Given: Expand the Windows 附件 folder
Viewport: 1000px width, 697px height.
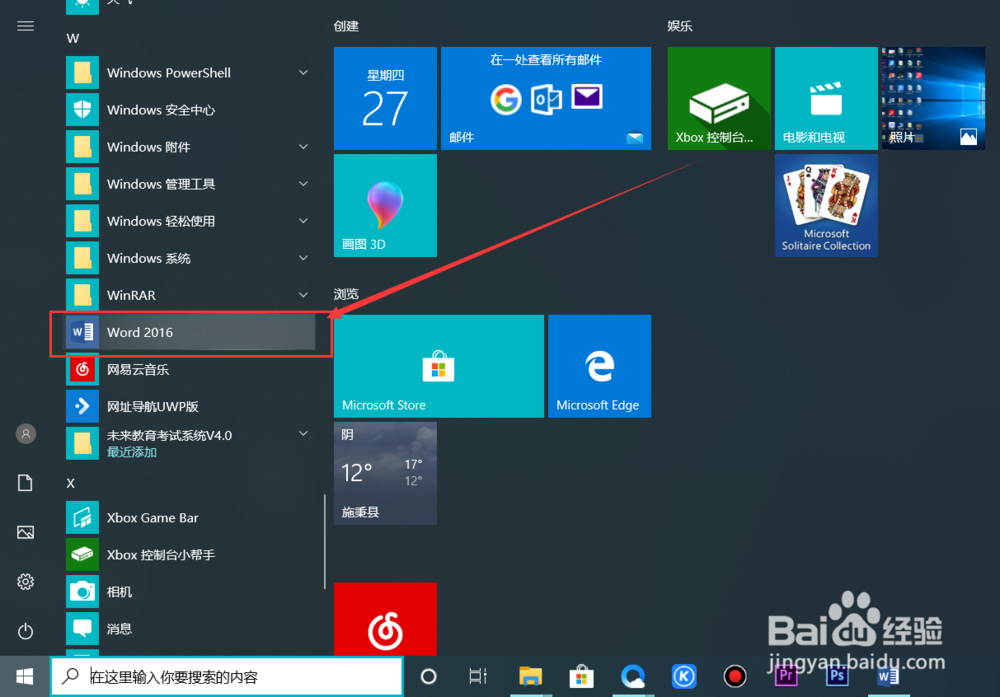Looking at the screenshot, I should click(190, 147).
